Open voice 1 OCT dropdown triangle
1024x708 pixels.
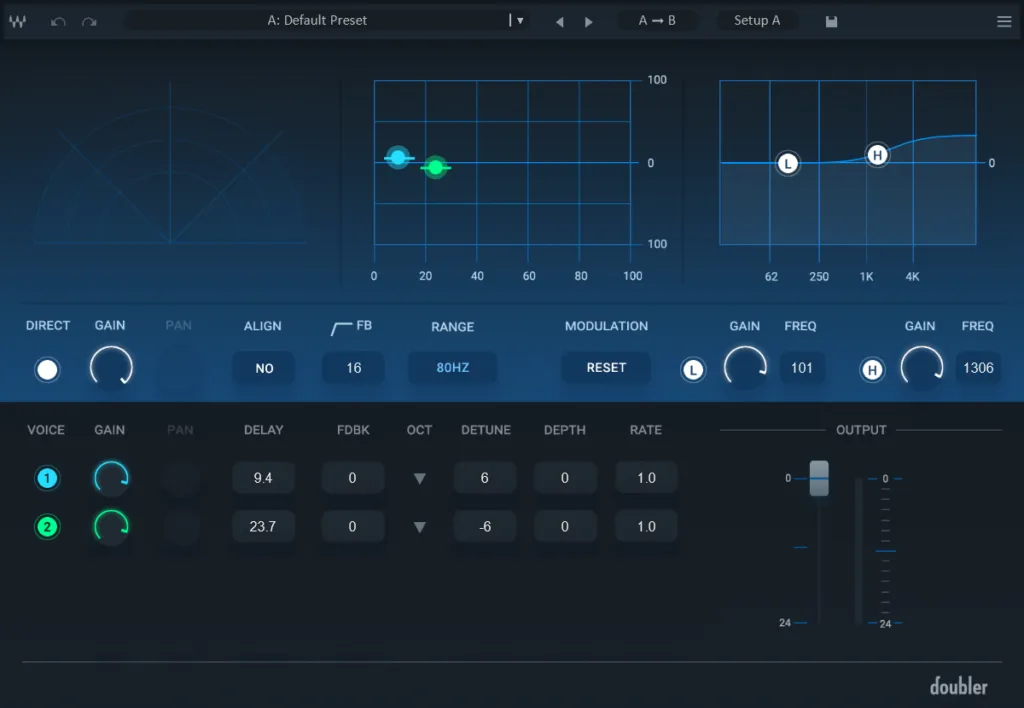click(419, 479)
